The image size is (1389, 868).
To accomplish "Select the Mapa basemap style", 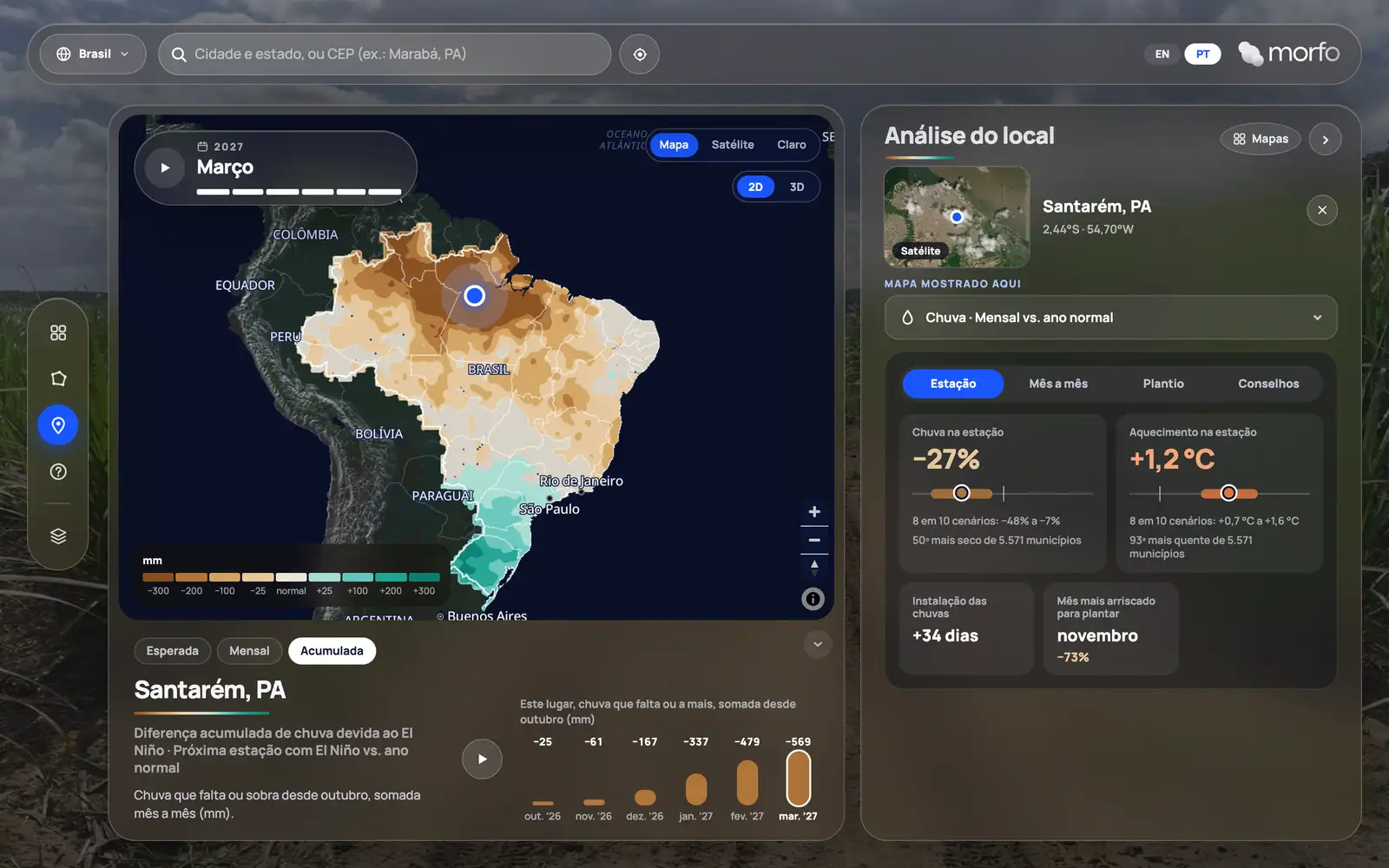I will (674, 145).
